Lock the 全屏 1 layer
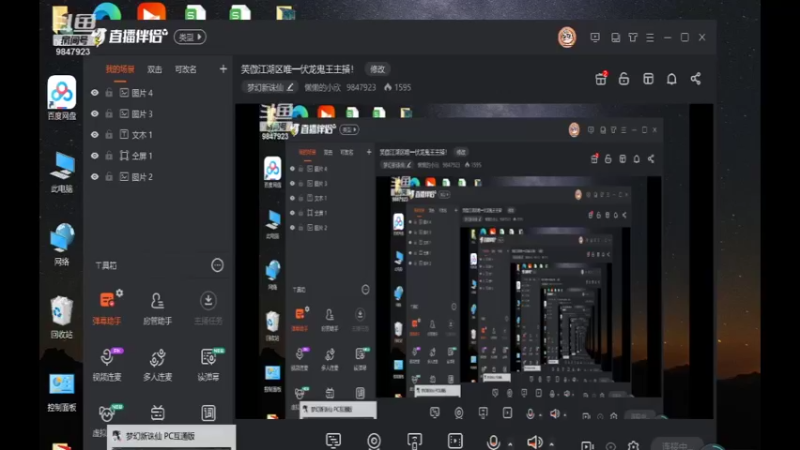This screenshot has width=800, height=450. tap(109, 156)
